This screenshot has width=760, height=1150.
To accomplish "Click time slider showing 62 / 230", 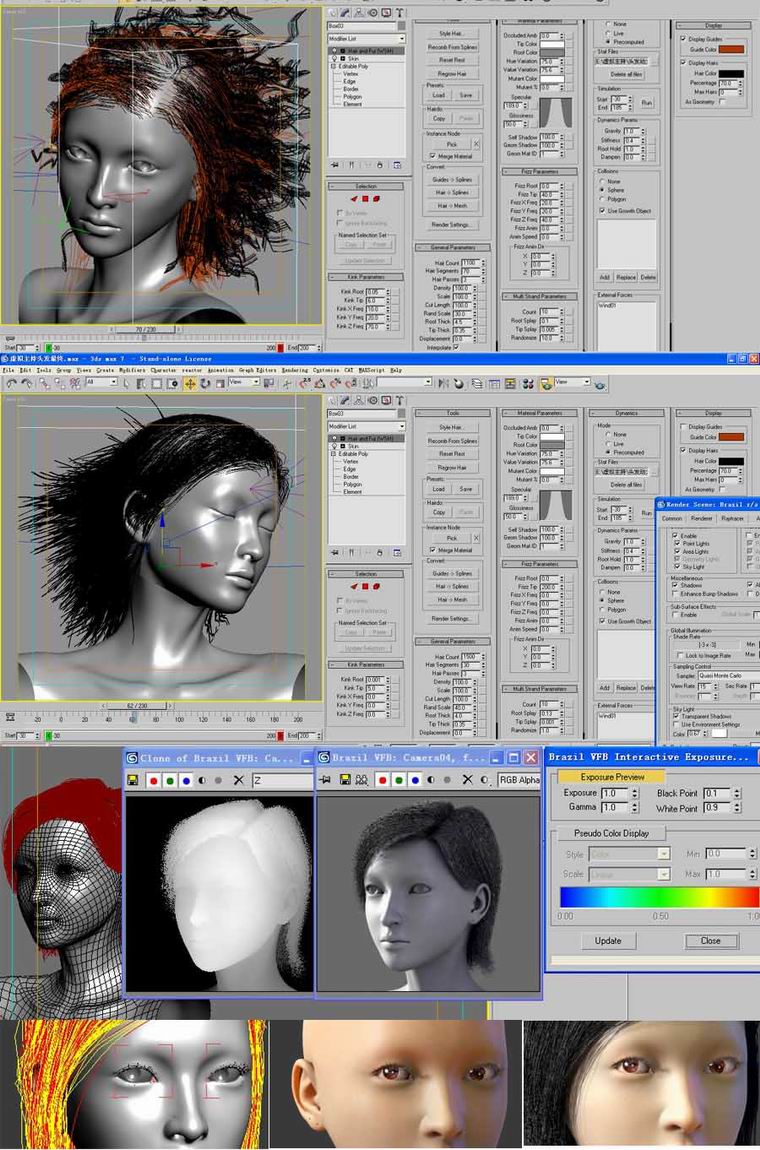I will [x=139, y=706].
